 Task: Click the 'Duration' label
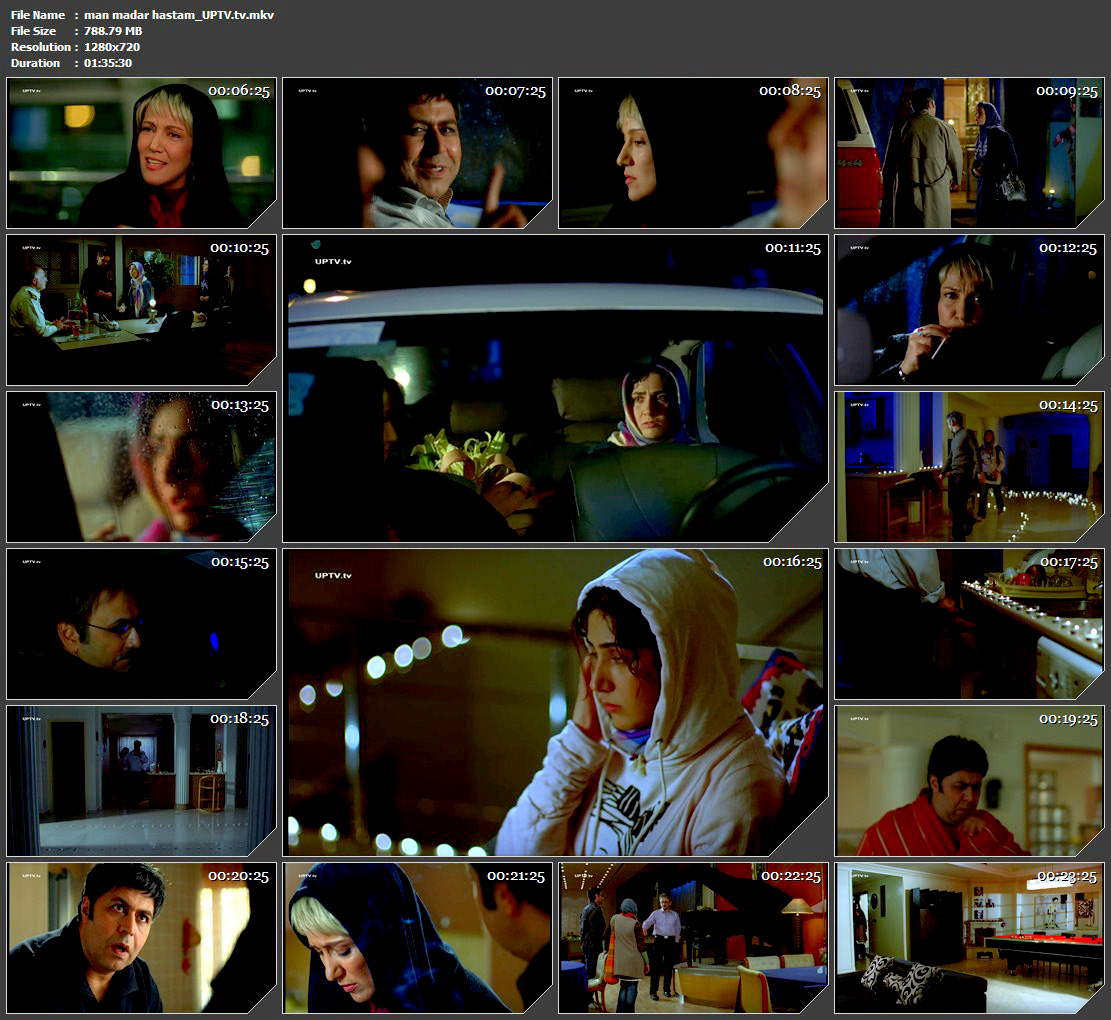click(x=35, y=63)
